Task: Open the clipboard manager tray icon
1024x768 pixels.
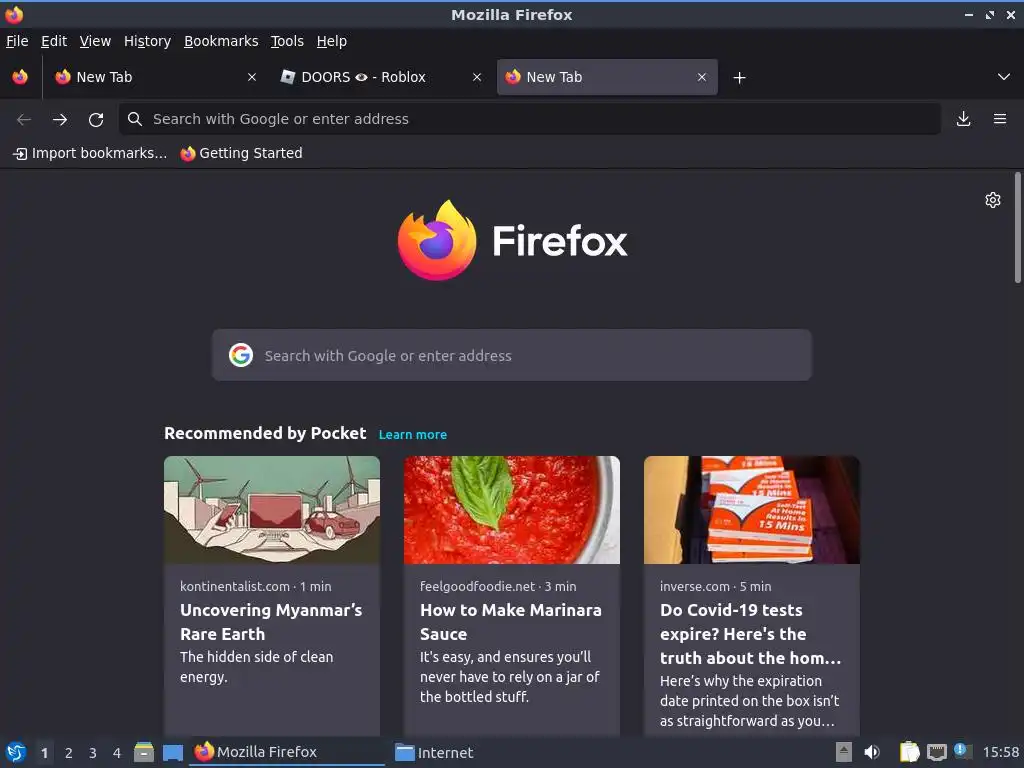Action: (x=909, y=752)
